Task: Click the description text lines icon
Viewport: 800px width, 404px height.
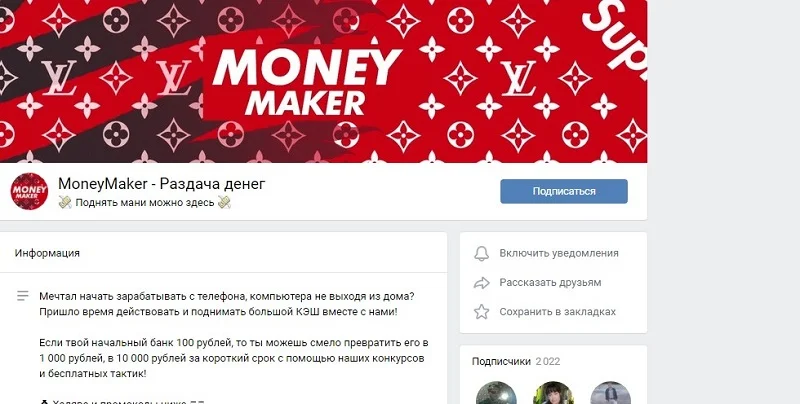Action: [22, 296]
